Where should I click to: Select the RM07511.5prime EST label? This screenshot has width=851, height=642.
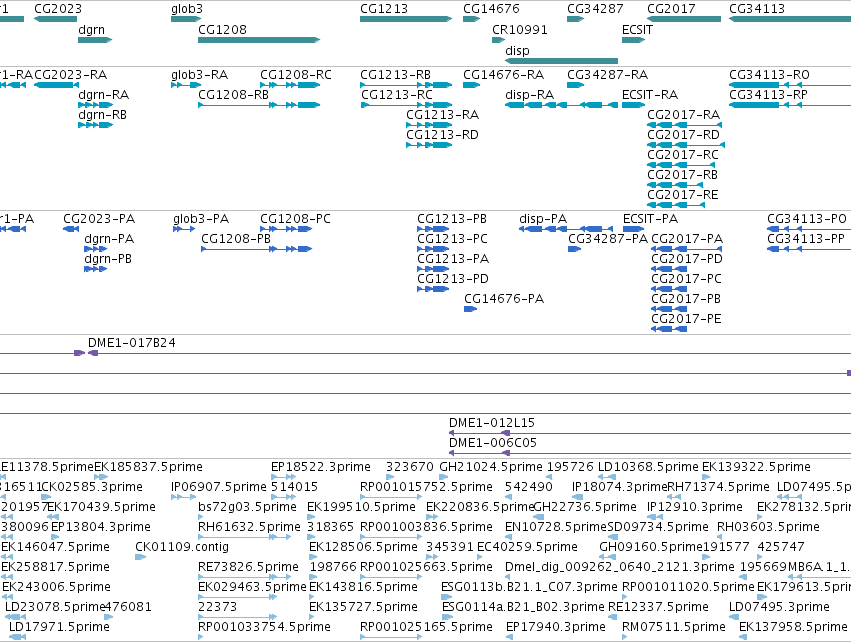(674, 627)
